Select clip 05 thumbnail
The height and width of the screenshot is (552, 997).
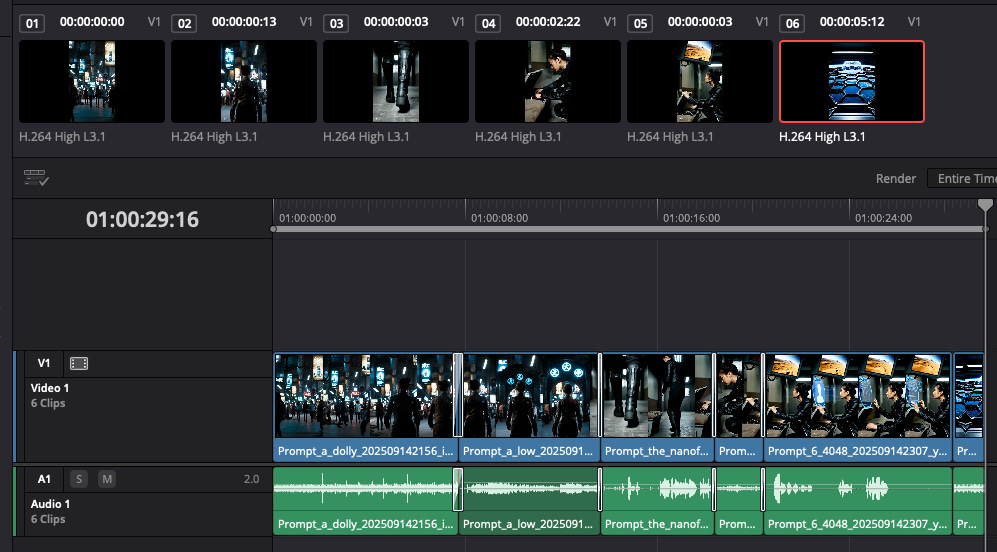coord(699,81)
